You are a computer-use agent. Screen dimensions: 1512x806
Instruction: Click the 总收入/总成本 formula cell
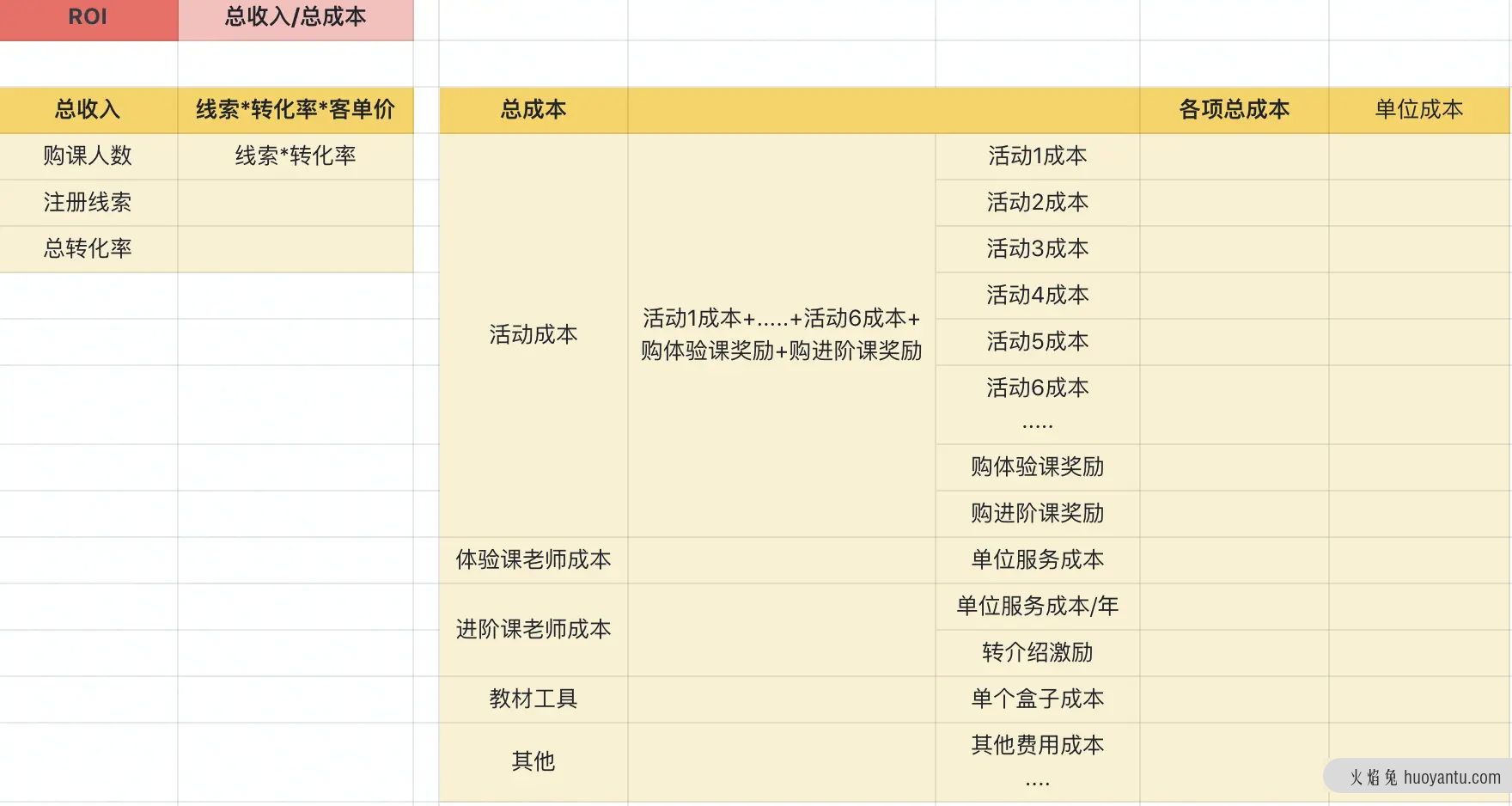(x=296, y=18)
